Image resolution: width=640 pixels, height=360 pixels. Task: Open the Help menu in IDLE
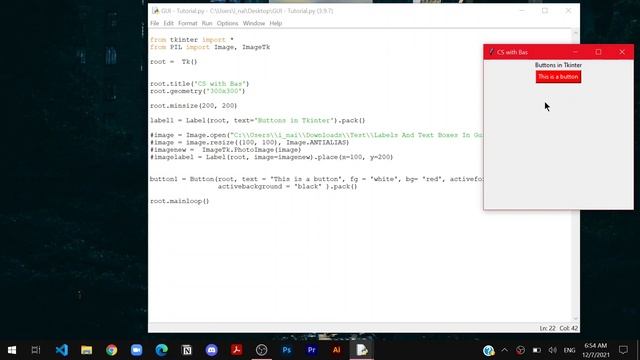pos(276,23)
